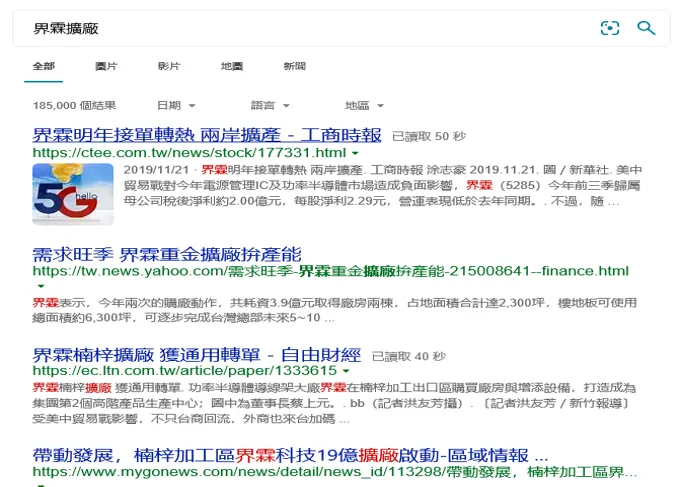
Task: Click the magnifying glass search icon
Action: click(646, 28)
